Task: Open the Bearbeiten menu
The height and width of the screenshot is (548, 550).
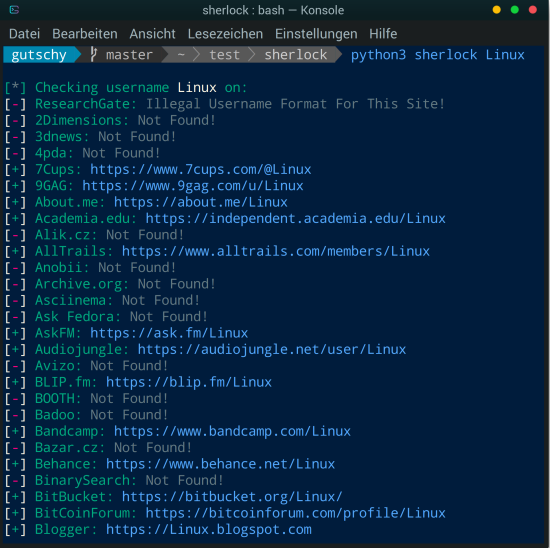Action: point(85,34)
